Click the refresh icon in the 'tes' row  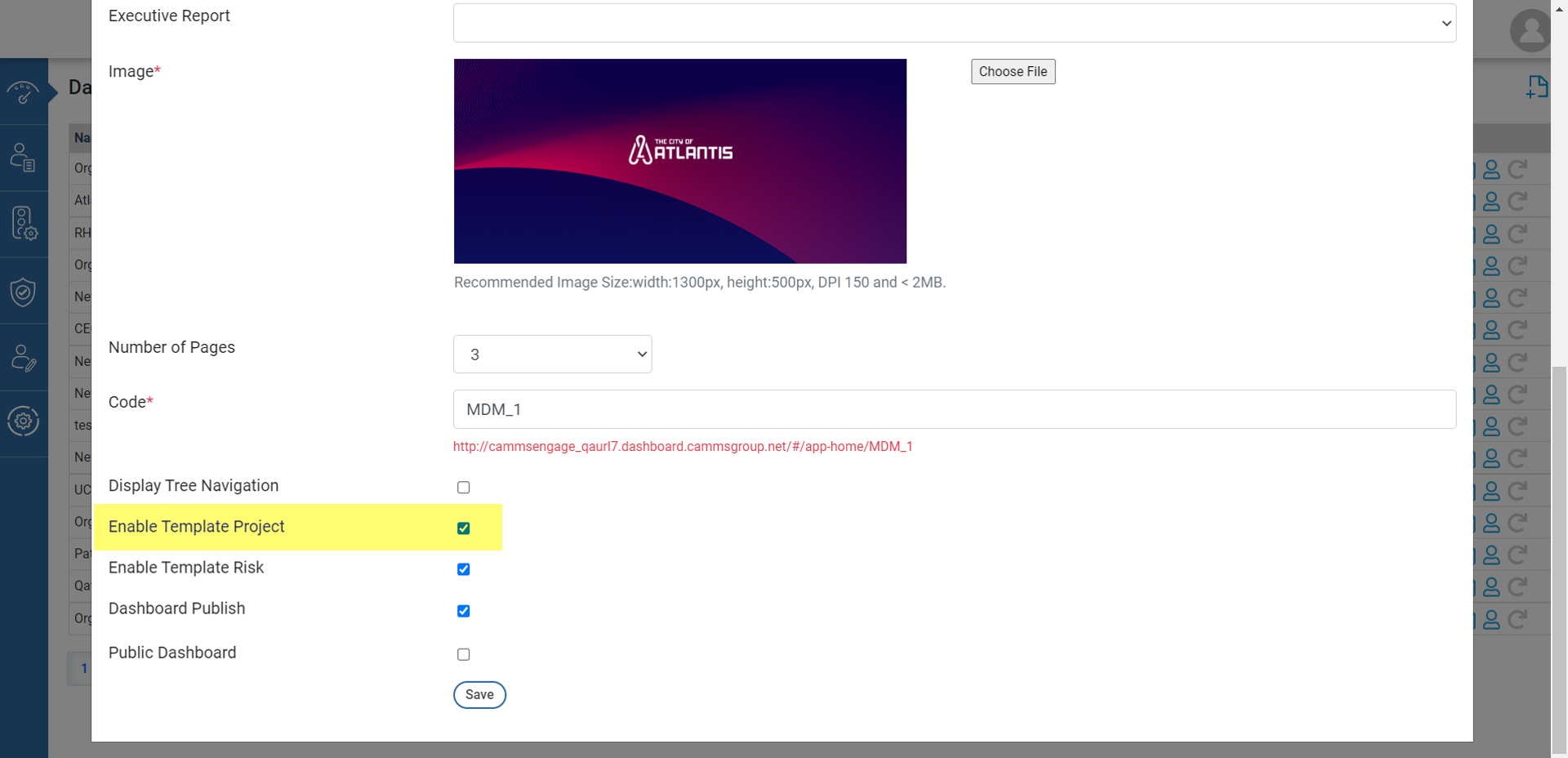coord(1517,426)
